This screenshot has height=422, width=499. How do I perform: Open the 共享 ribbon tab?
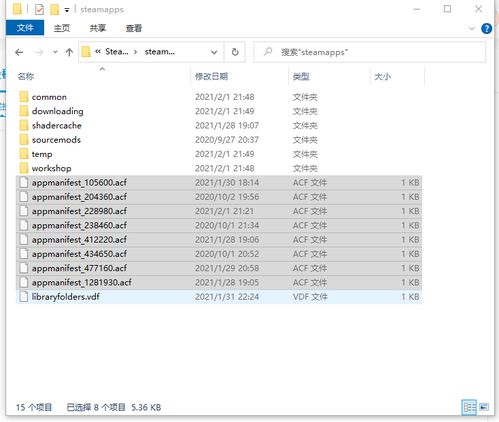coord(97,28)
